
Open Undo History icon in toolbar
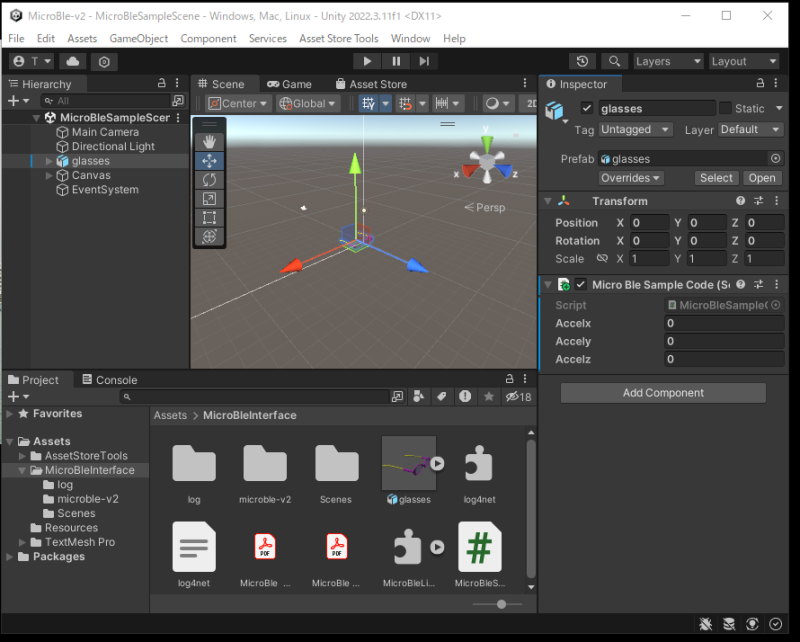pyautogui.click(x=583, y=61)
